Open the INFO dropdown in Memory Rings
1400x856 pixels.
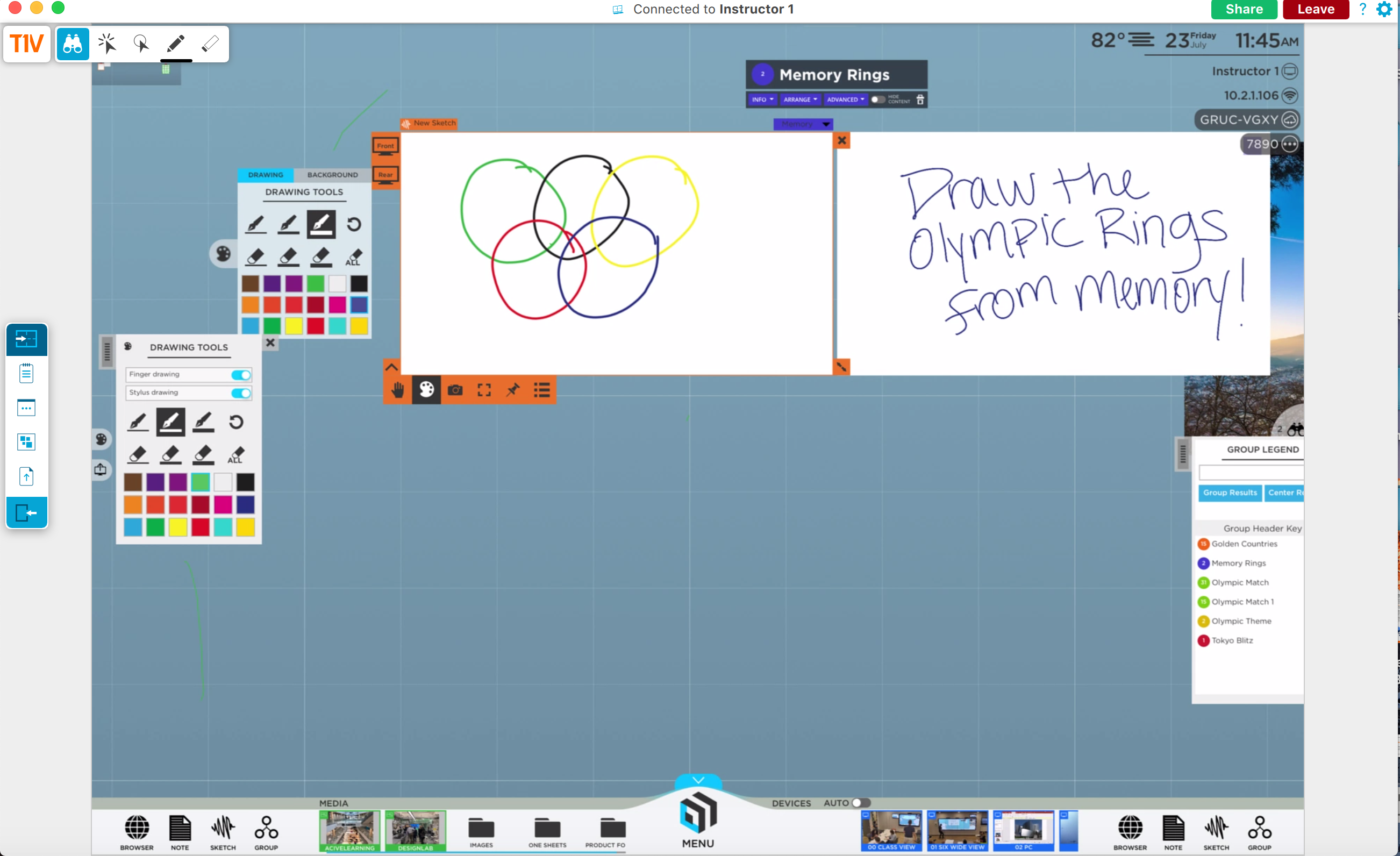(x=762, y=99)
